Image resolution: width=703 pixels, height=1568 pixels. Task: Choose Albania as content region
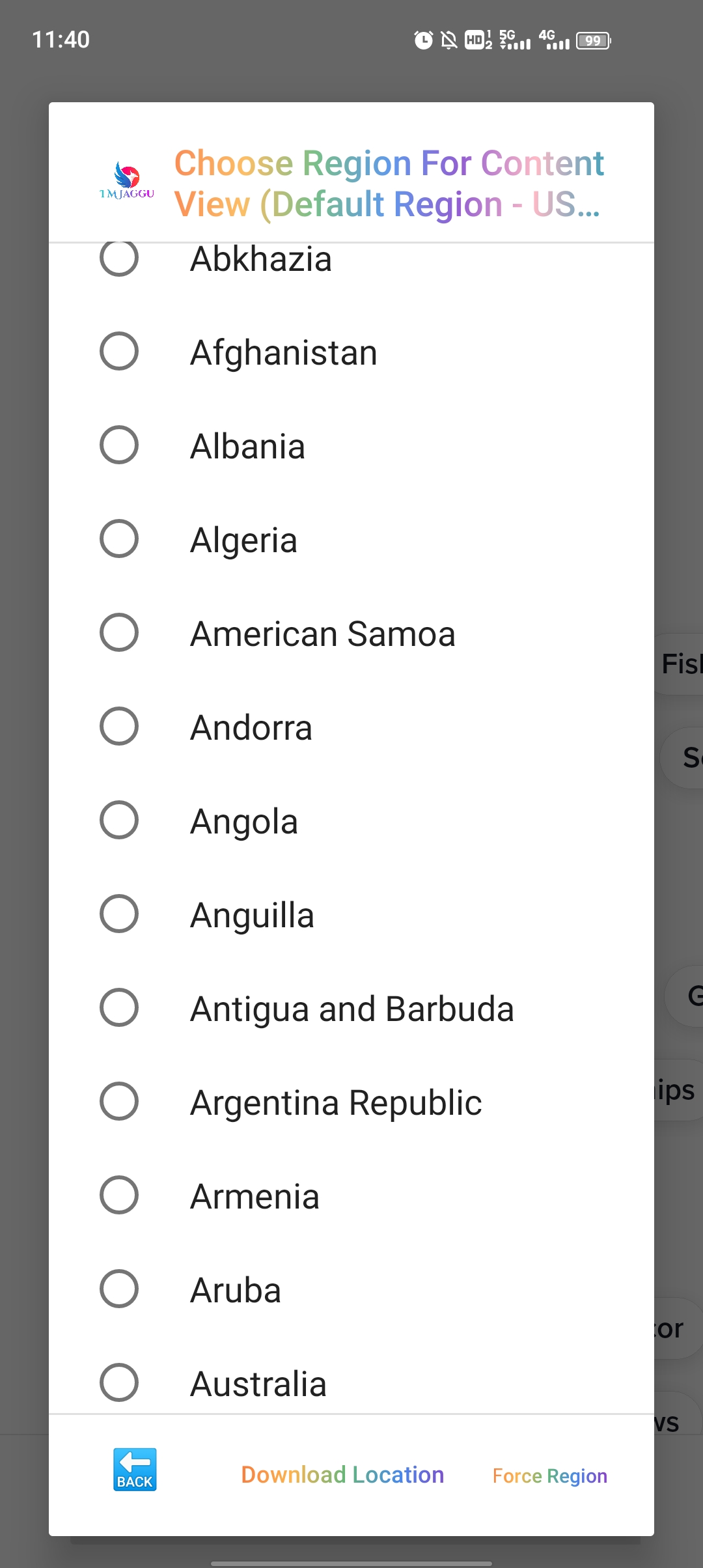tap(119, 445)
